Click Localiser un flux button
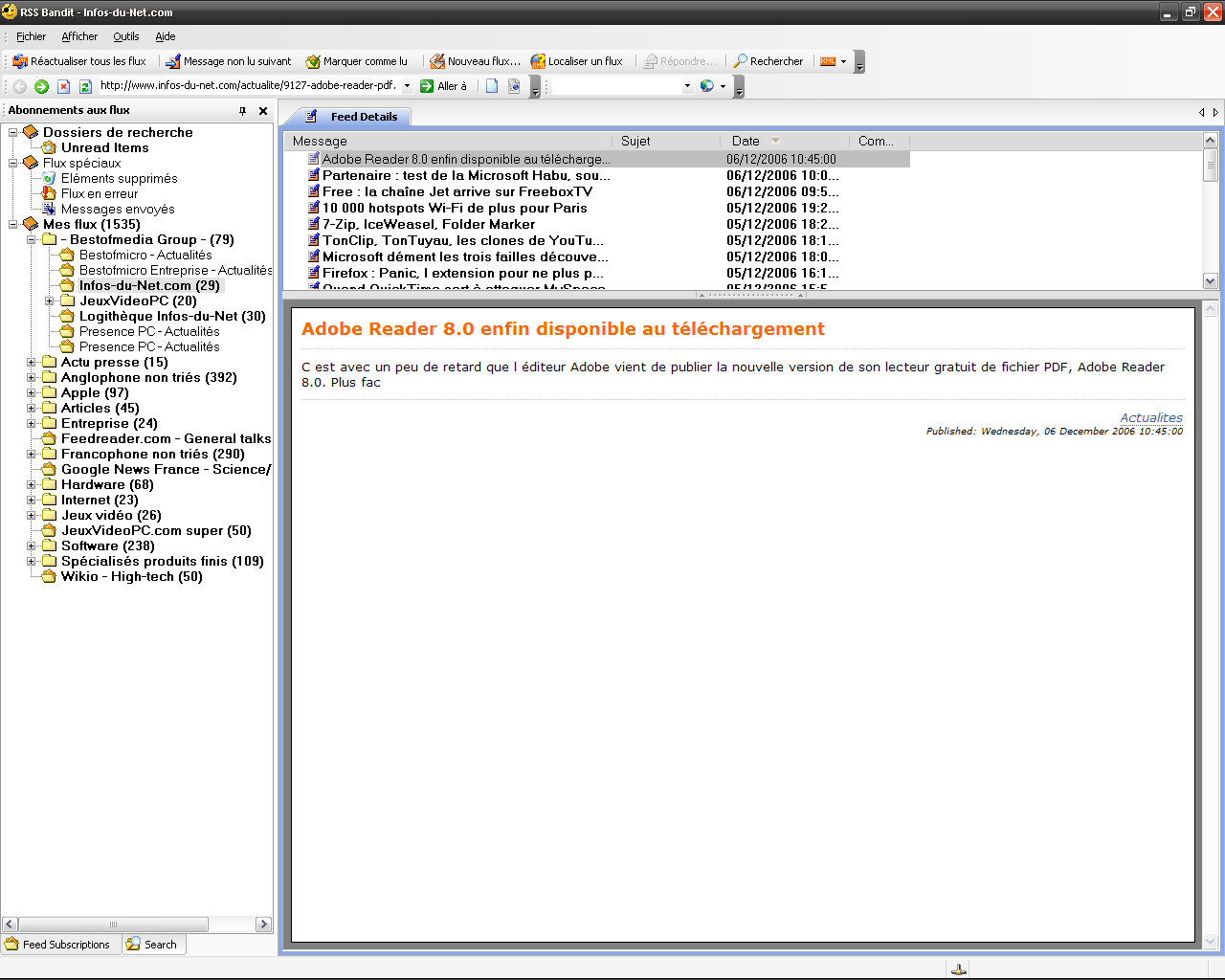 [577, 61]
